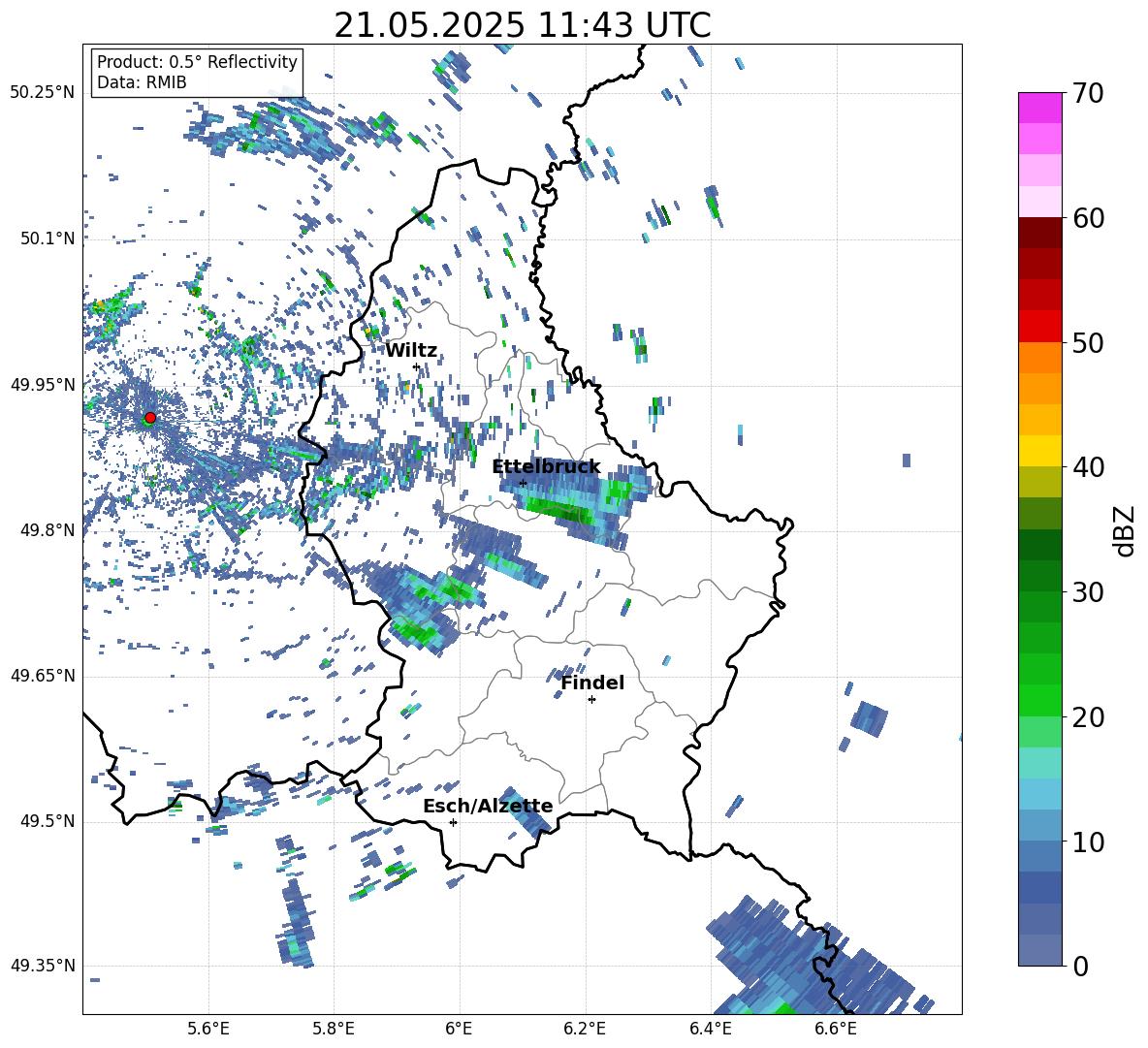Click the 6°E longitude label
This screenshot has height=1048, width=1148.
coord(459,1029)
